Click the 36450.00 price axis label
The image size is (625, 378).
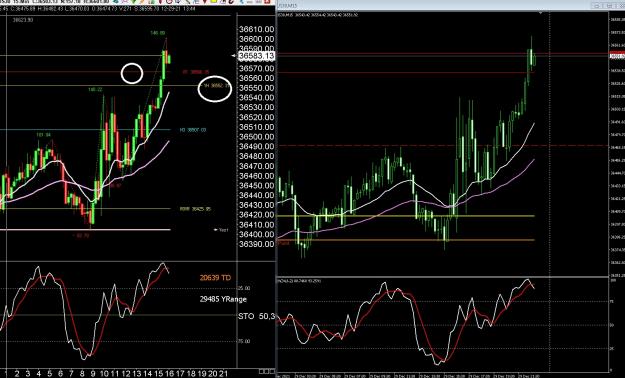(257, 186)
